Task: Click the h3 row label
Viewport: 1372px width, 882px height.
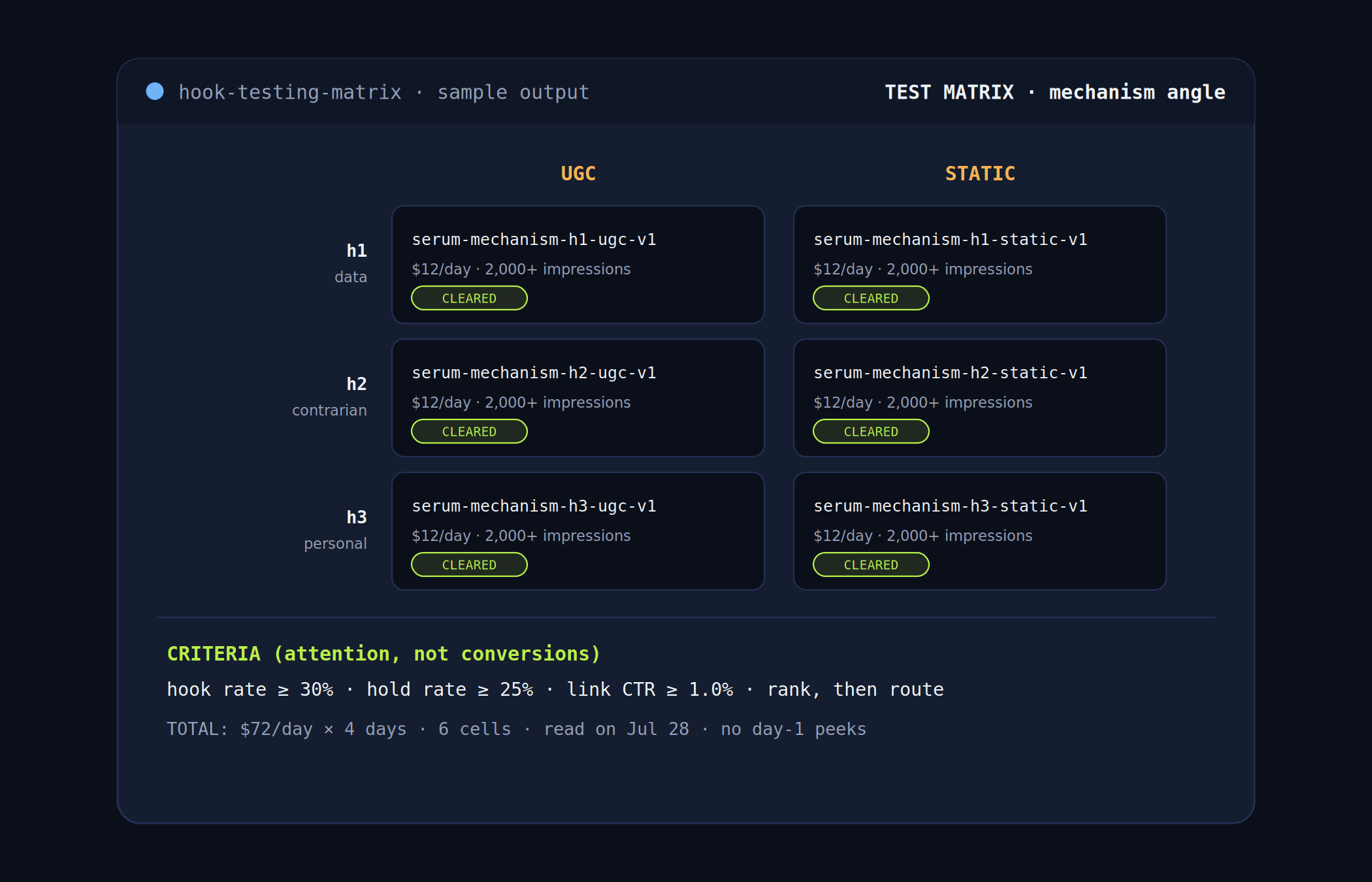Action: [x=357, y=517]
